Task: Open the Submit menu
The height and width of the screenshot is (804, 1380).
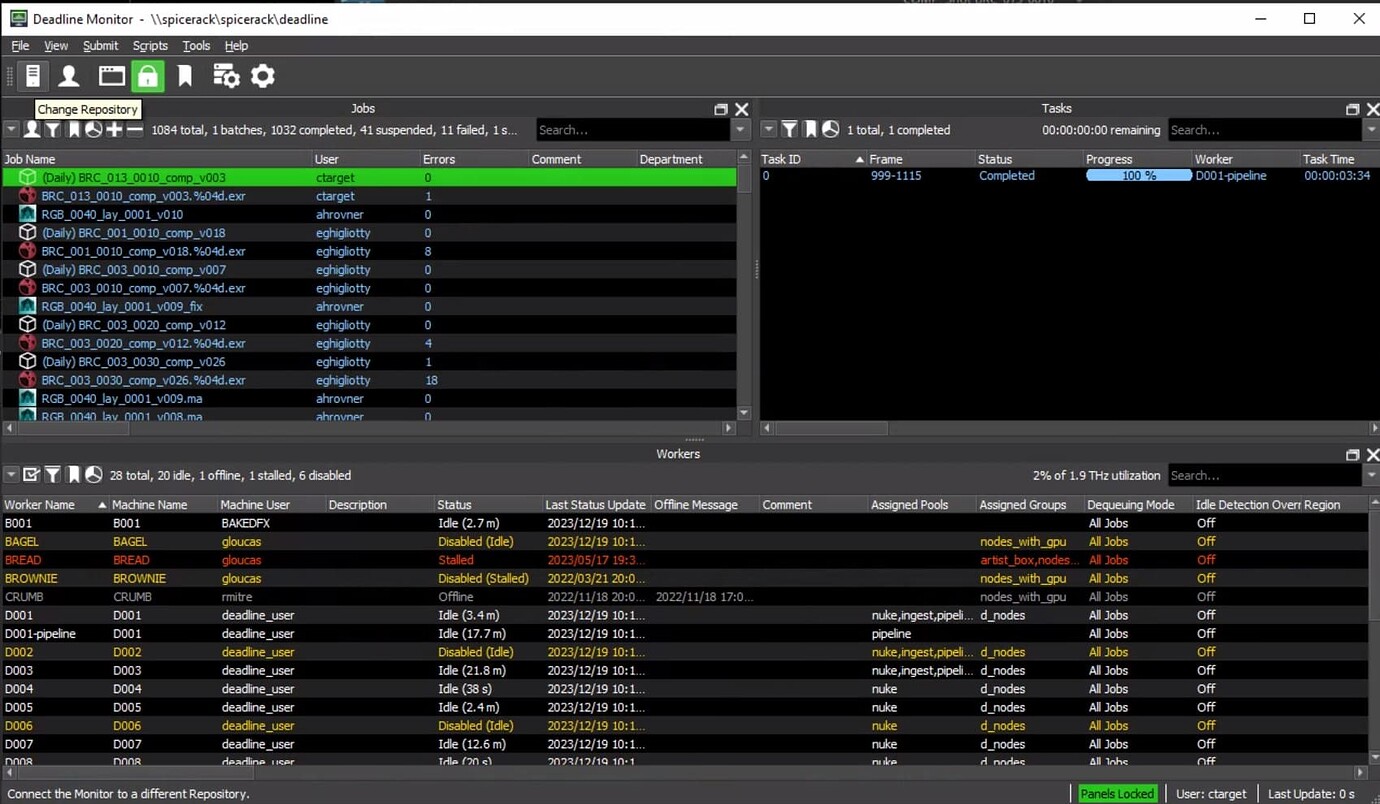Action: [100, 46]
